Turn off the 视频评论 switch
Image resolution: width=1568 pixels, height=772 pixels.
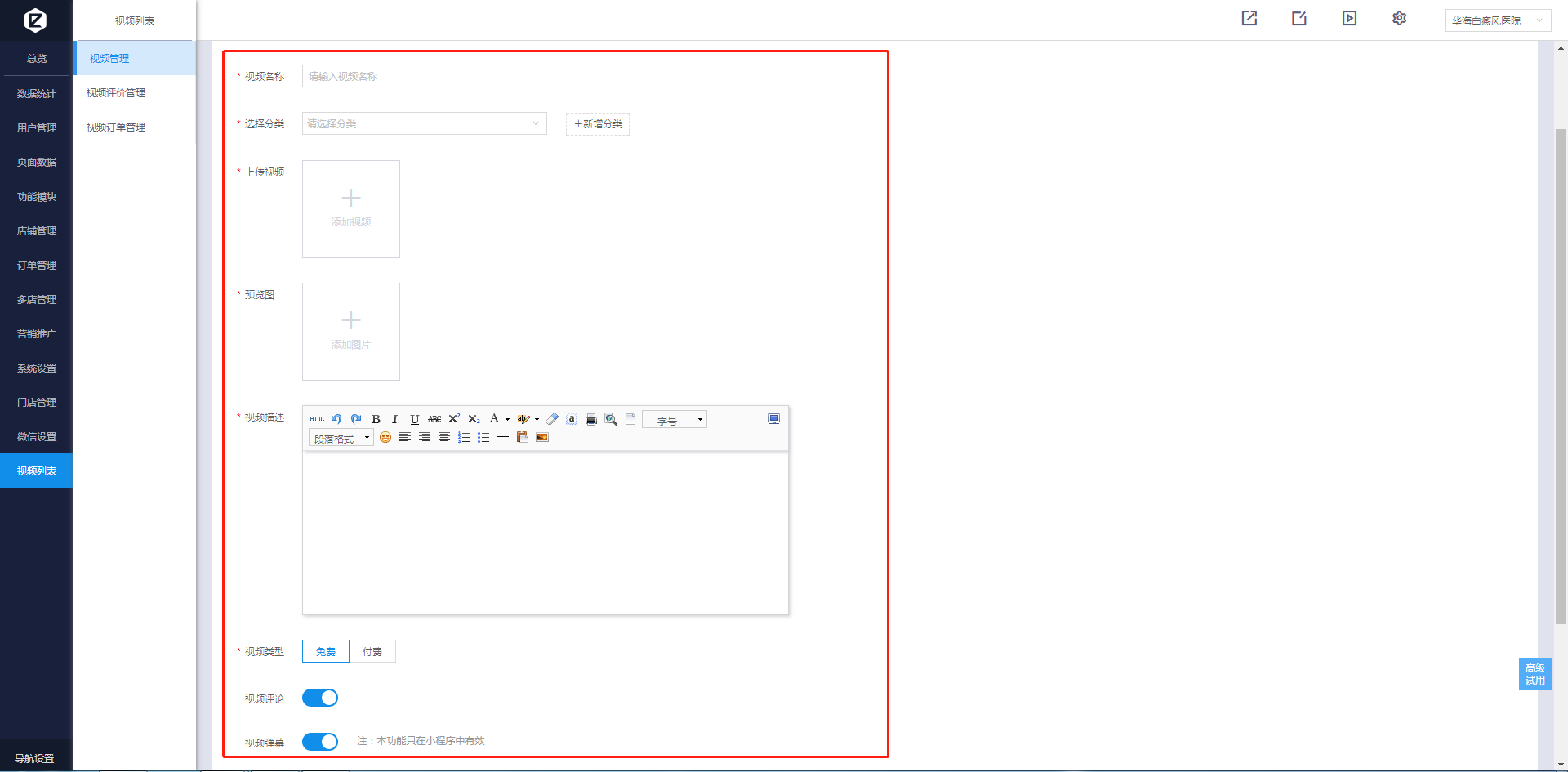click(320, 698)
